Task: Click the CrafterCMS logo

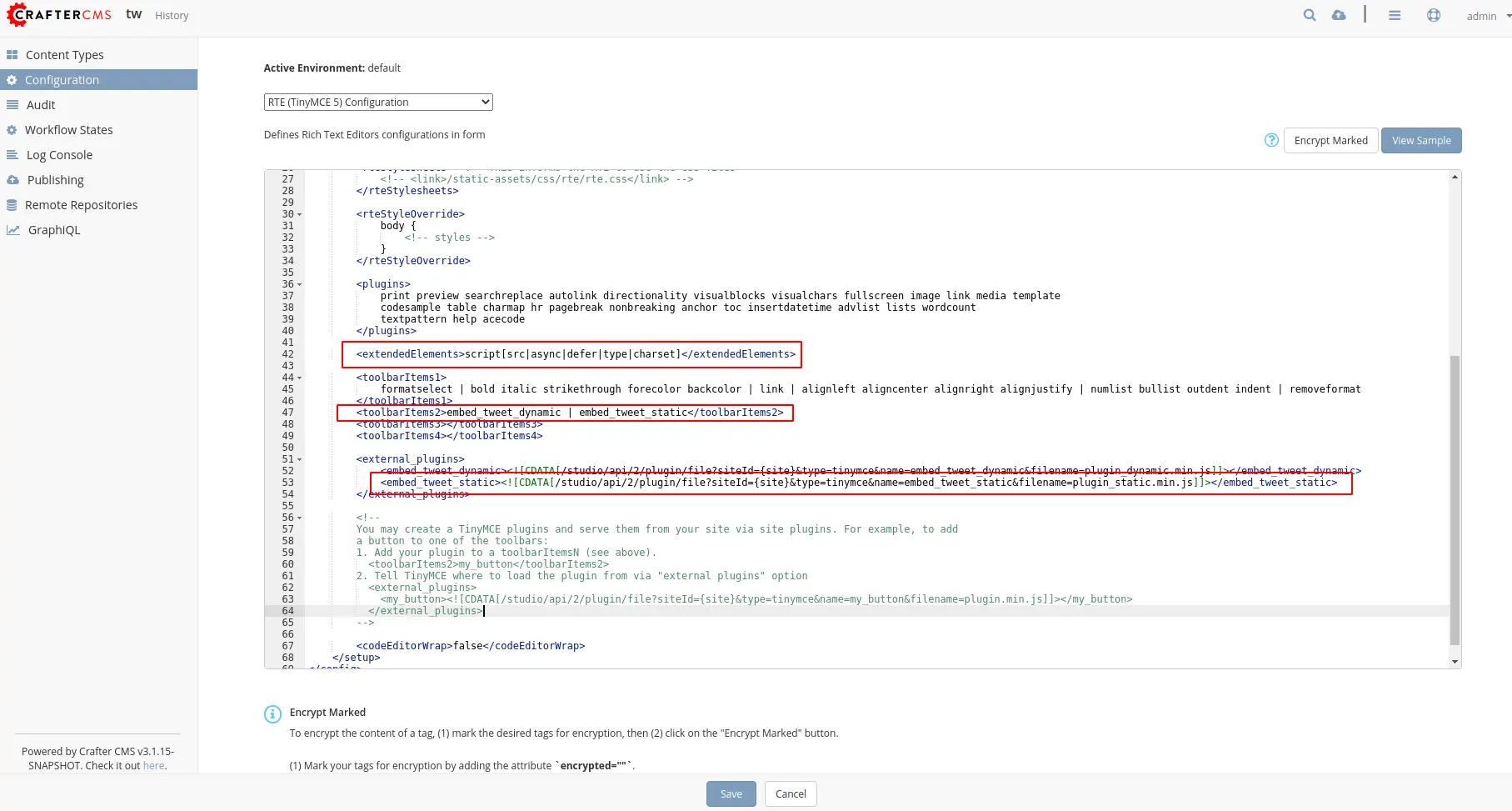Action: click(x=60, y=15)
